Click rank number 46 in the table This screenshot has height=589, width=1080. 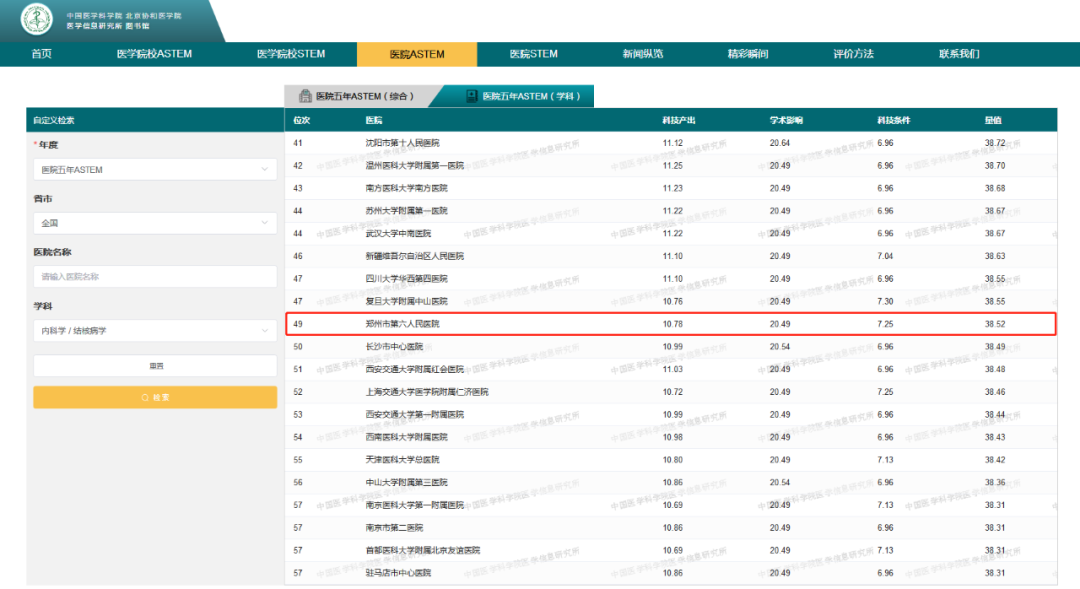[x=298, y=256]
